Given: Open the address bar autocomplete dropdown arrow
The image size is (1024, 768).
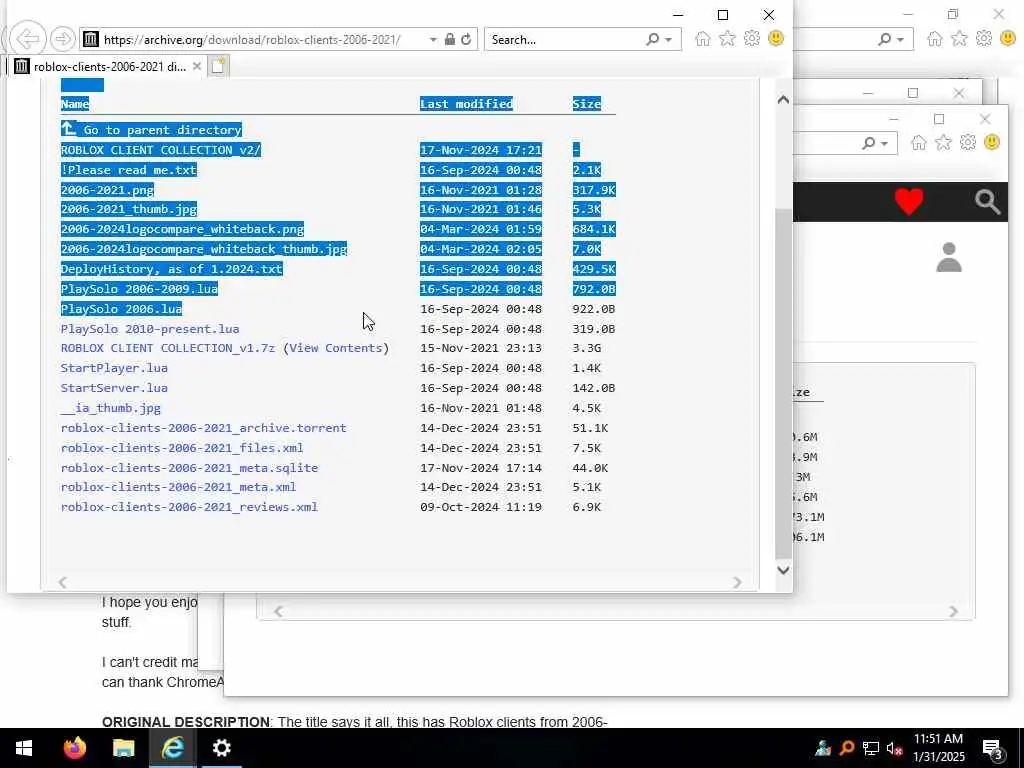Looking at the screenshot, I should pyautogui.click(x=432, y=40).
